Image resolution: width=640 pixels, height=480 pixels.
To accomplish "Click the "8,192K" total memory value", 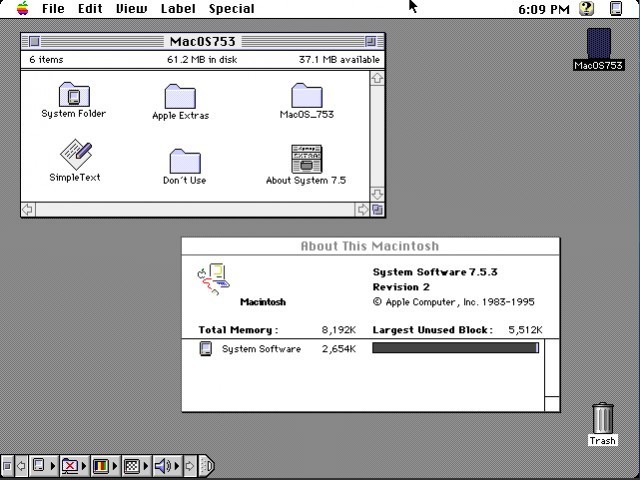I will click(x=339, y=330).
